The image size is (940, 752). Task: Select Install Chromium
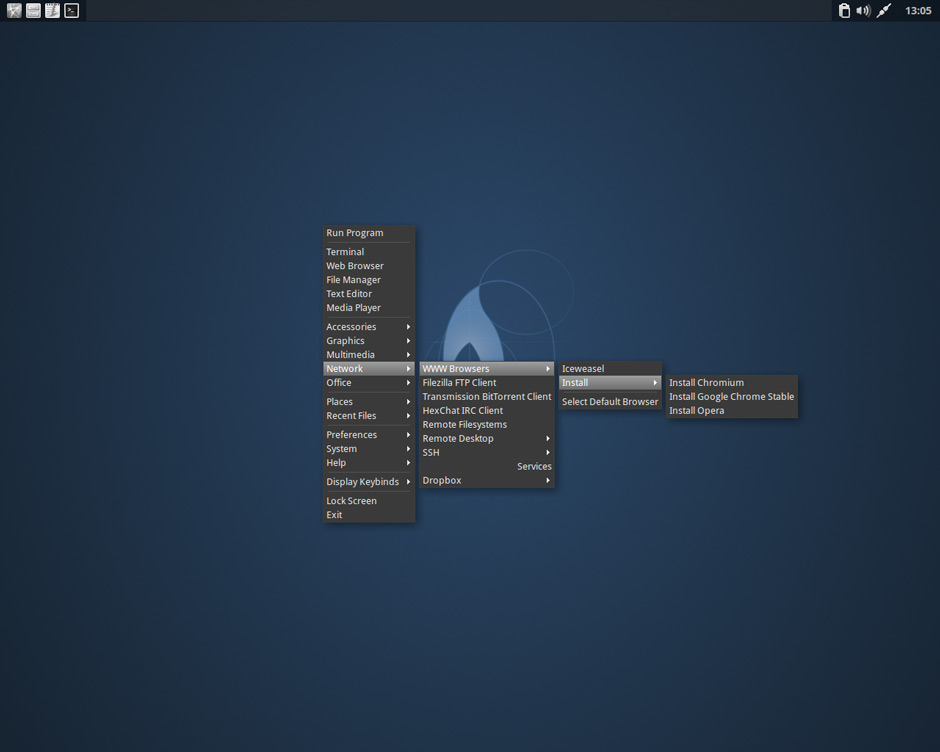[x=731, y=383]
